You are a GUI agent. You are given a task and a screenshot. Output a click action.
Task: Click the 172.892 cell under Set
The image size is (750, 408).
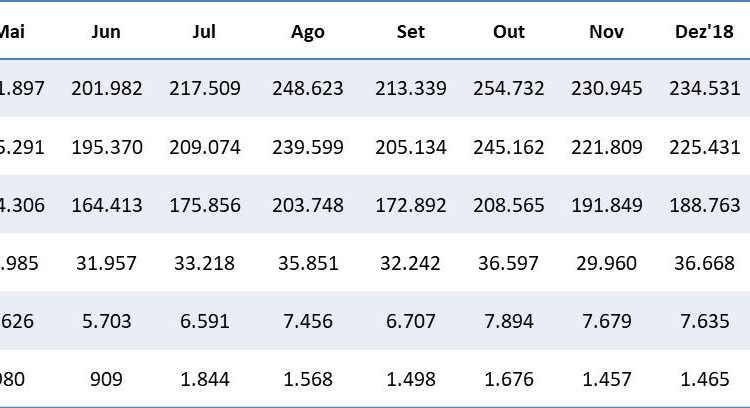[410, 205]
